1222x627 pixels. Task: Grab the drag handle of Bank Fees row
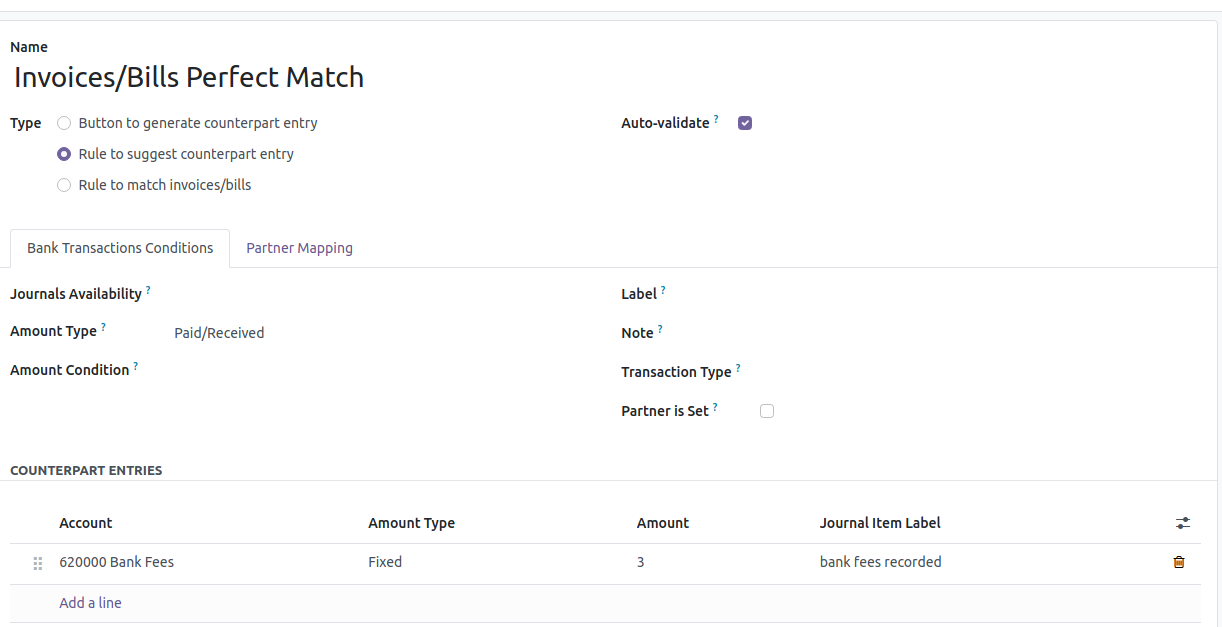click(x=38, y=563)
